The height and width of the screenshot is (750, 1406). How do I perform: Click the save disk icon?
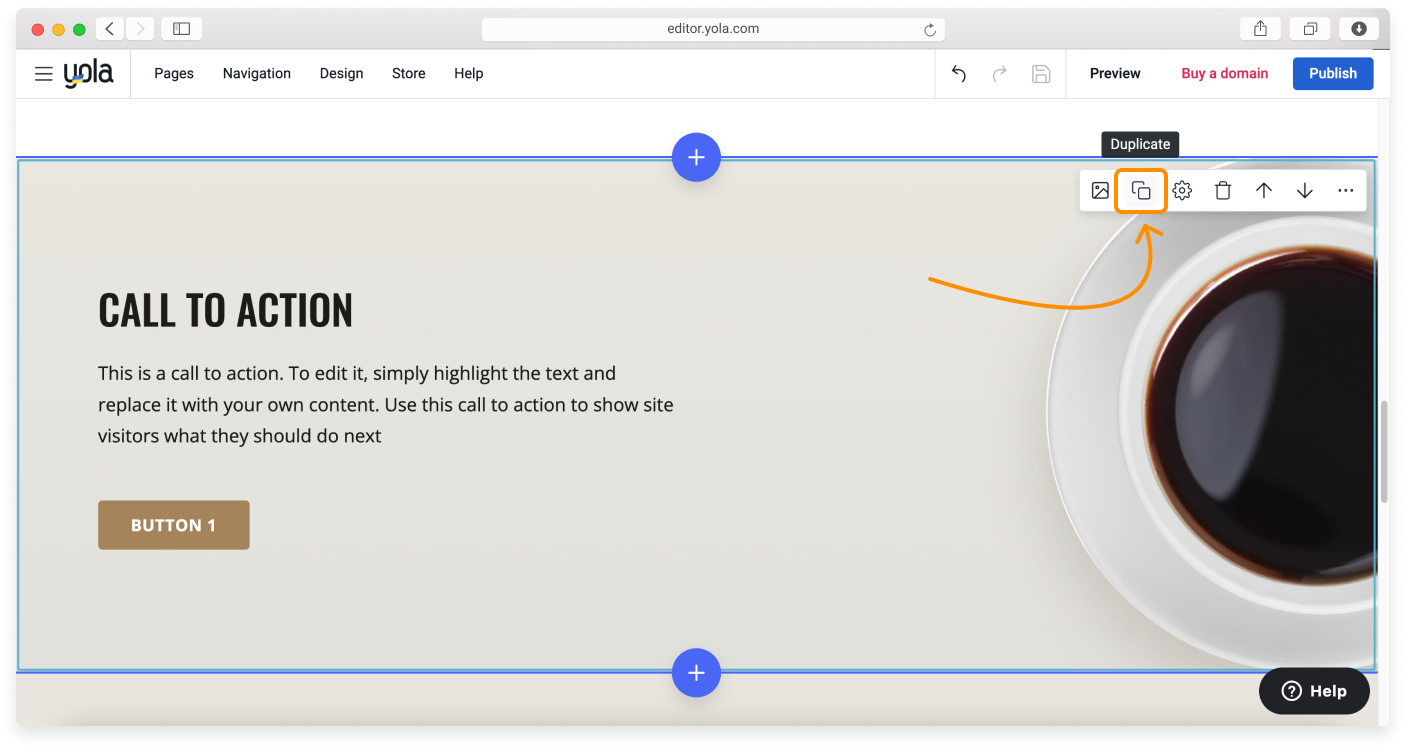1041,74
